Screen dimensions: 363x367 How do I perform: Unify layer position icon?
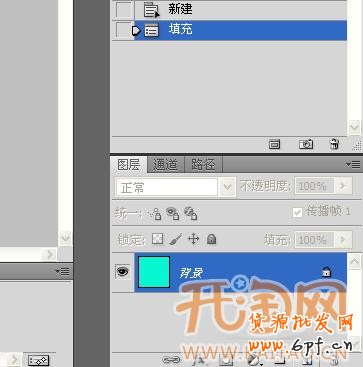(x=155, y=213)
